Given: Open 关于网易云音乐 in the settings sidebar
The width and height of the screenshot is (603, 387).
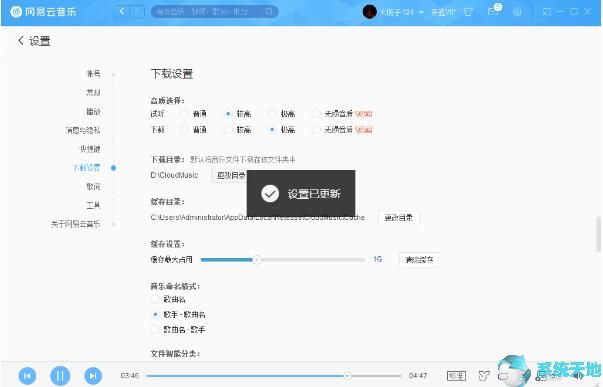Looking at the screenshot, I should (x=76, y=224).
